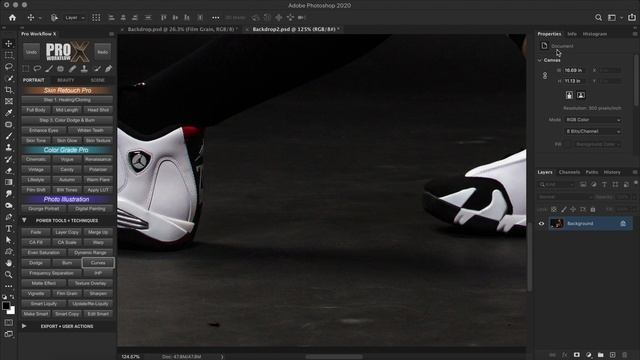Click the pen icon in Pro Workflow panel

[108, 69]
